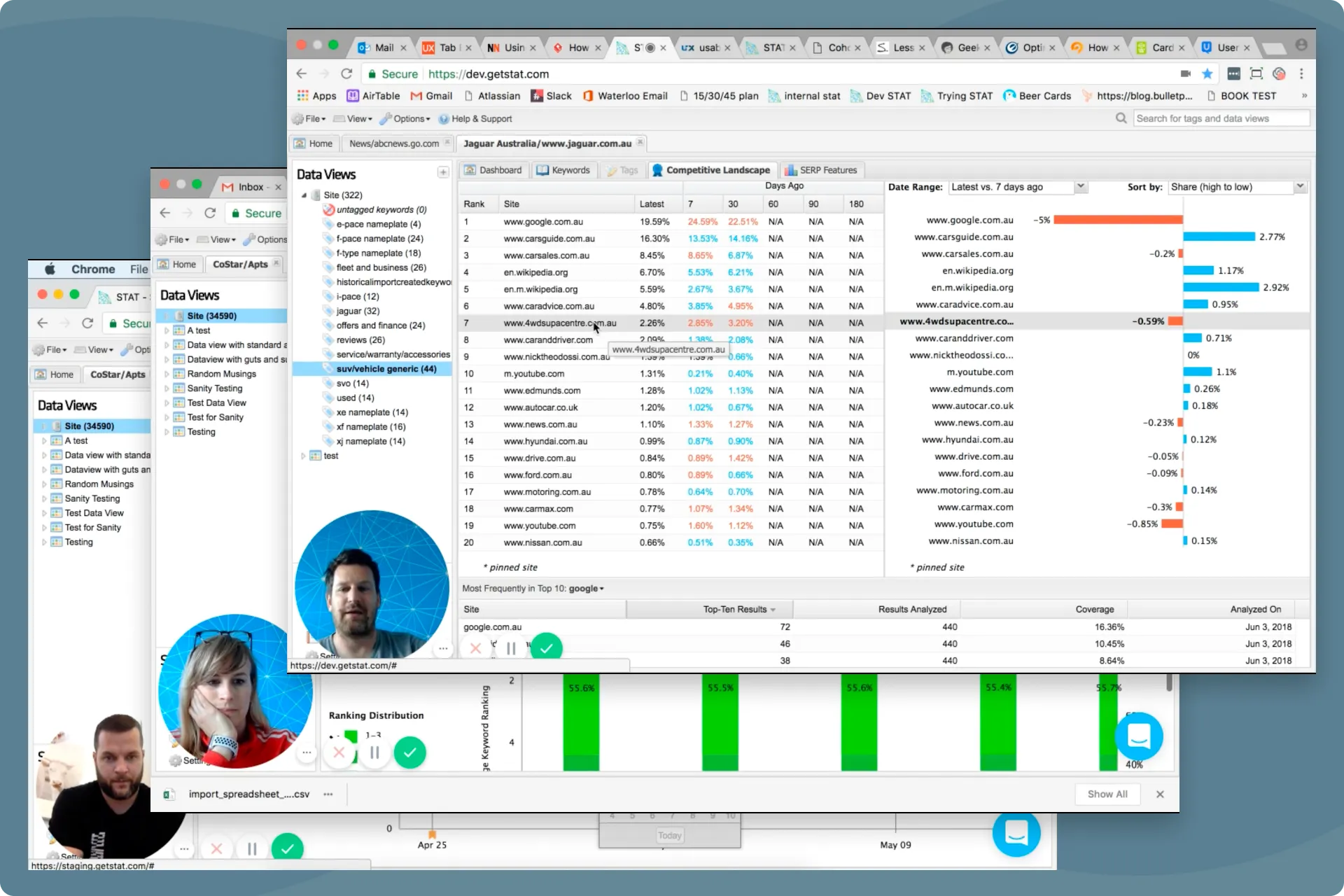Open the Options menu in the front STAT window
Screen dimensions: 1344x896
(x=406, y=119)
